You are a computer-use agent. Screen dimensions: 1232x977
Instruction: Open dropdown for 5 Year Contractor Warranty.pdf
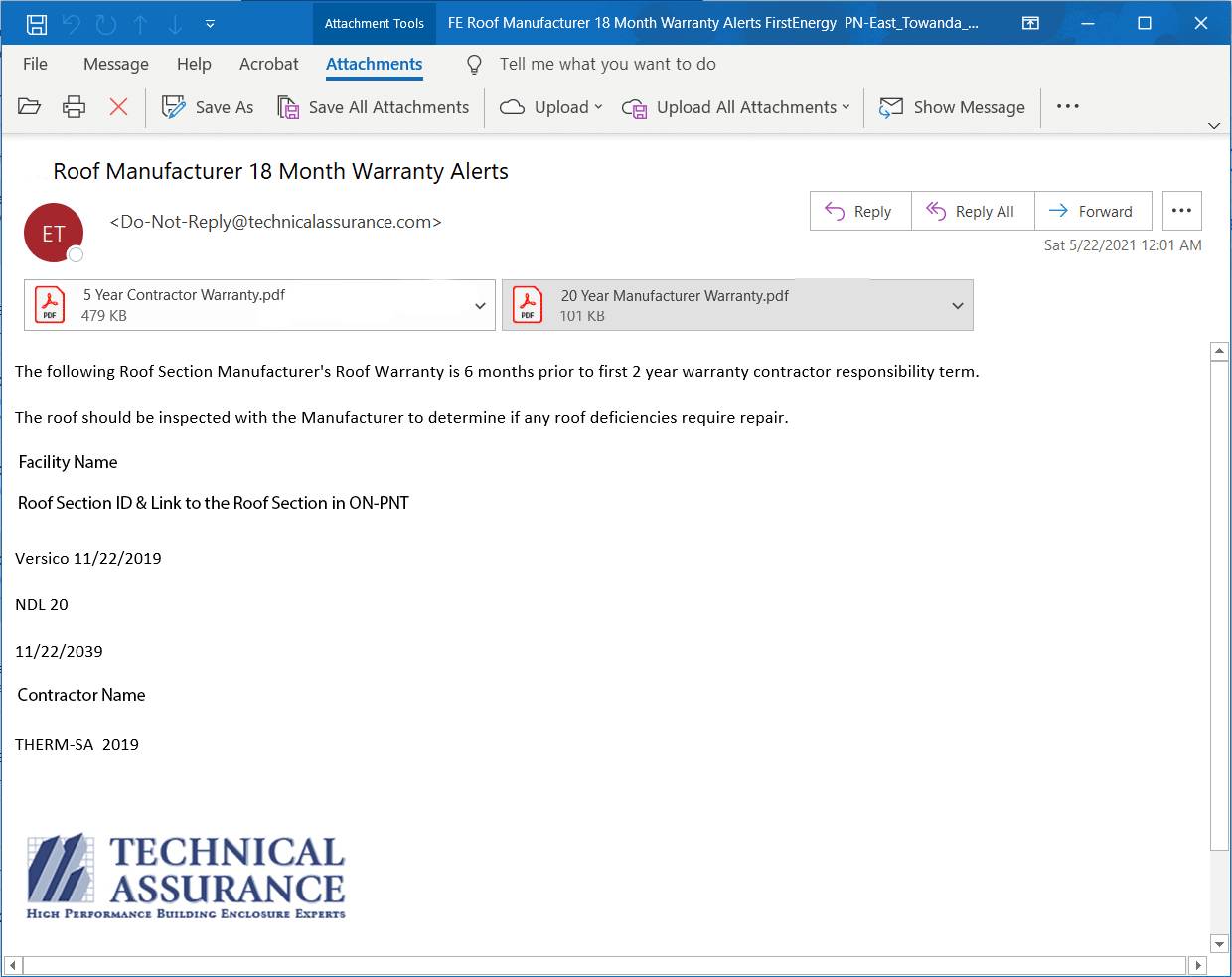pyautogui.click(x=480, y=306)
